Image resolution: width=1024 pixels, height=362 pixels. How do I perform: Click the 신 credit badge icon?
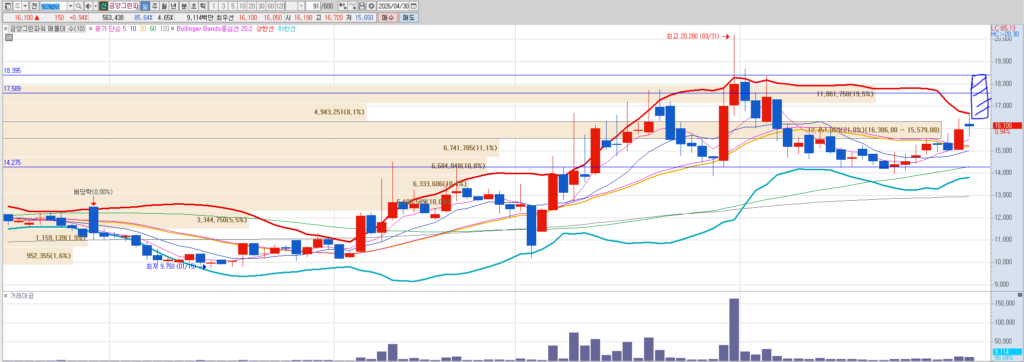[x=103, y=6]
